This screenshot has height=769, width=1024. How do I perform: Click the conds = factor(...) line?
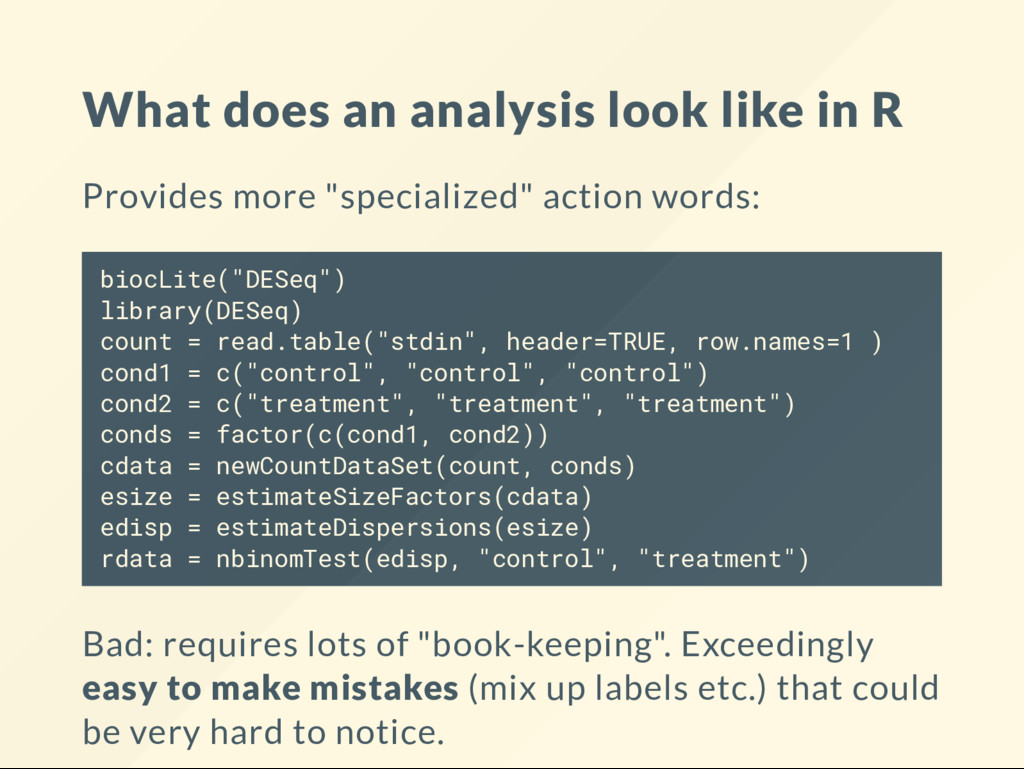tap(325, 435)
